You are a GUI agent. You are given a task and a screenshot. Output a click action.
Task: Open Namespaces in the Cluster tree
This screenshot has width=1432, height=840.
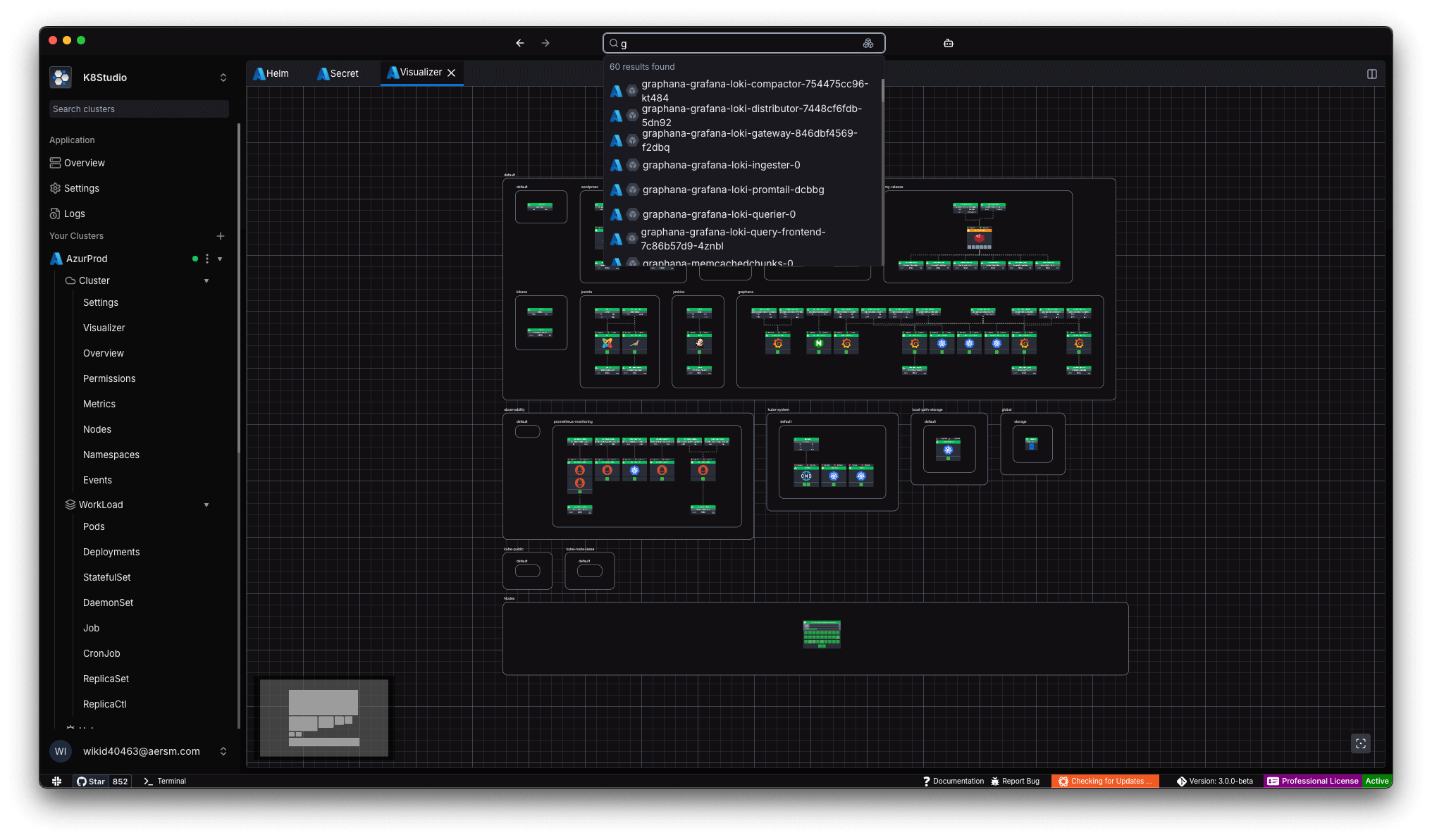click(x=111, y=455)
